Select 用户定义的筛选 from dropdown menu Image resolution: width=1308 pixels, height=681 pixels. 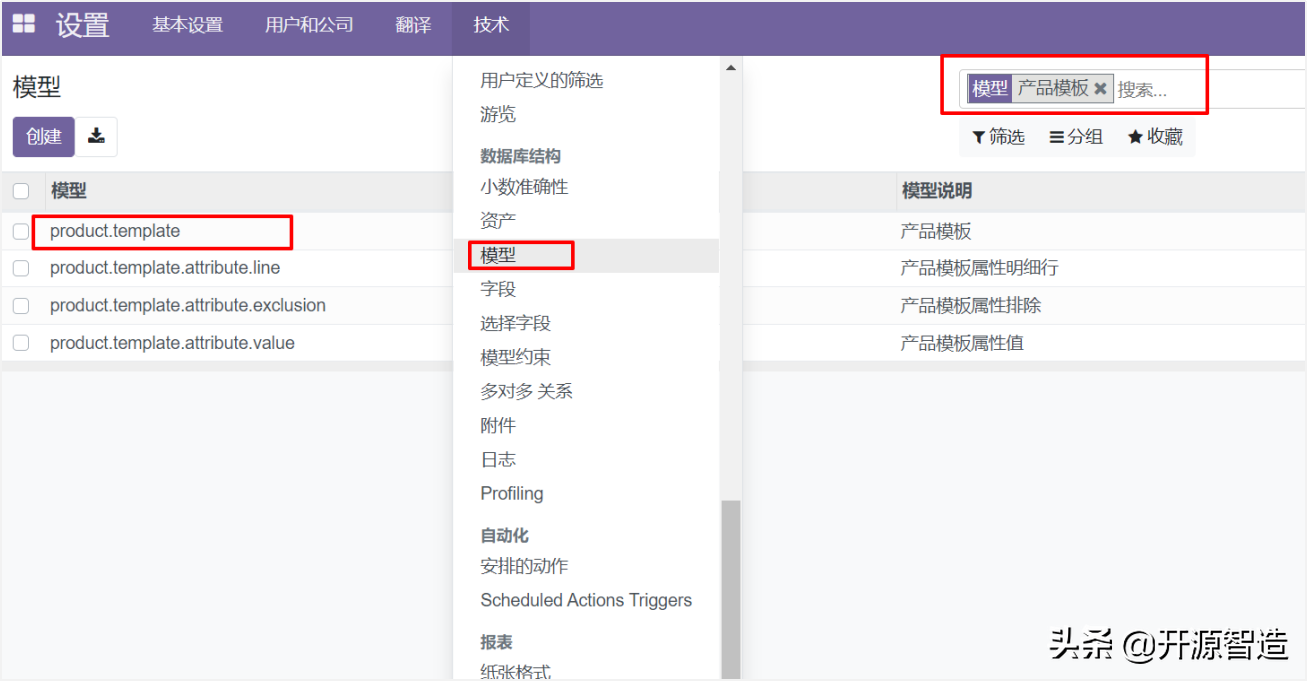[x=542, y=80]
